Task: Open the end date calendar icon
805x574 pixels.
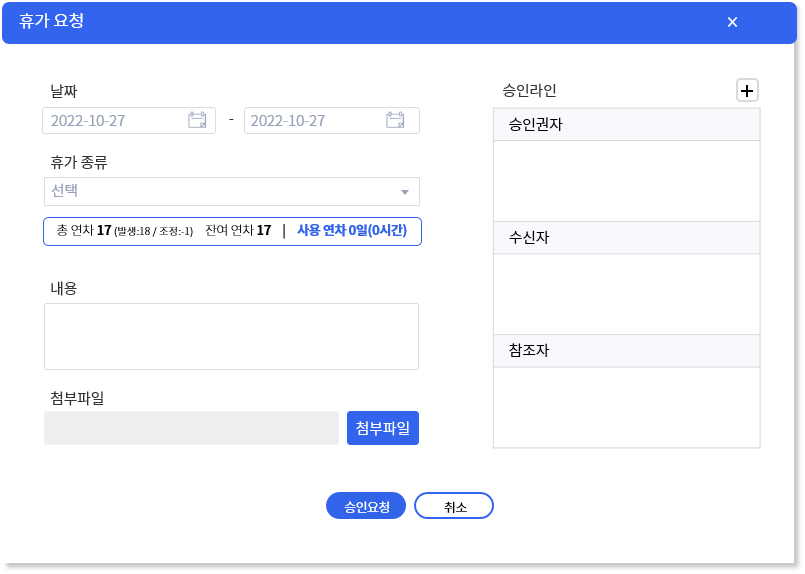Action: pyautogui.click(x=395, y=120)
